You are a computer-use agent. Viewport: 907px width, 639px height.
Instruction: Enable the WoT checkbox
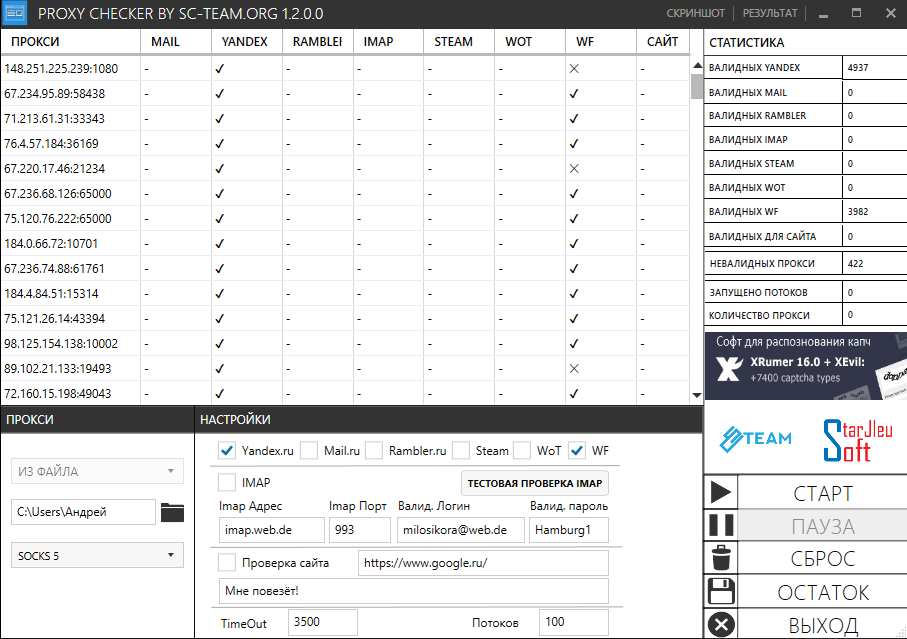coord(522,450)
